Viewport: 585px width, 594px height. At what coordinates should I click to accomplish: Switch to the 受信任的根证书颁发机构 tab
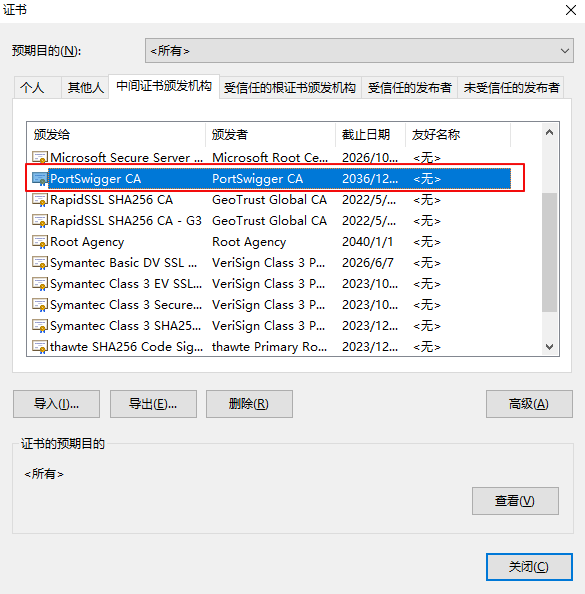tap(290, 88)
